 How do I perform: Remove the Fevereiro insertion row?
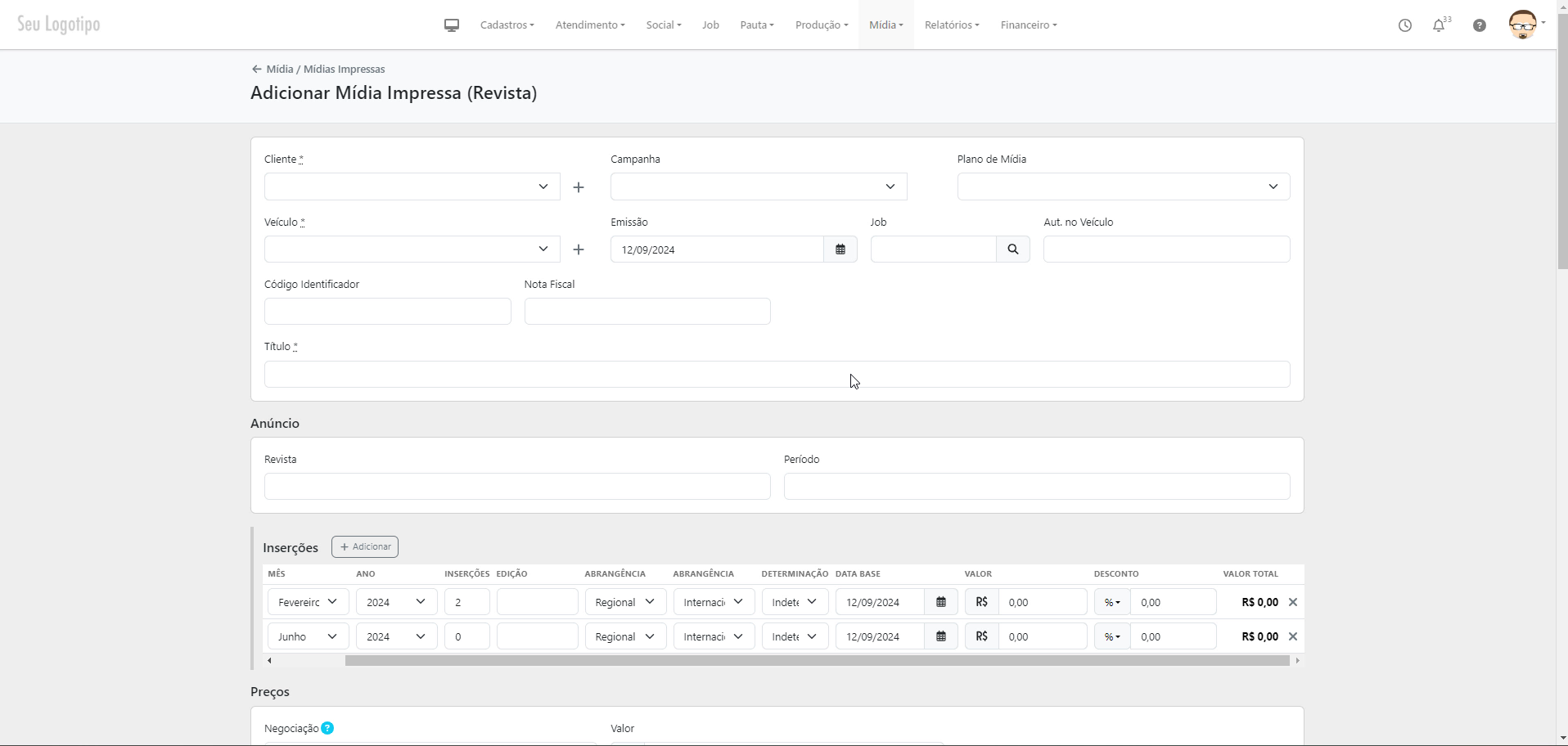tap(1293, 602)
